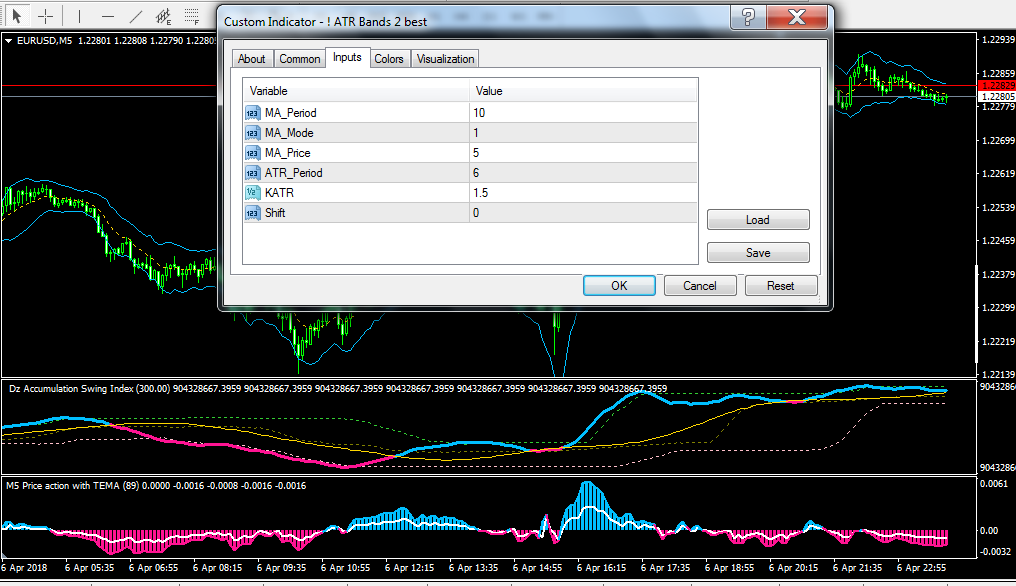The width and height of the screenshot is (1016, 586).
Task: Select the equidistant channel tool
Action: [x=163, y=16]
